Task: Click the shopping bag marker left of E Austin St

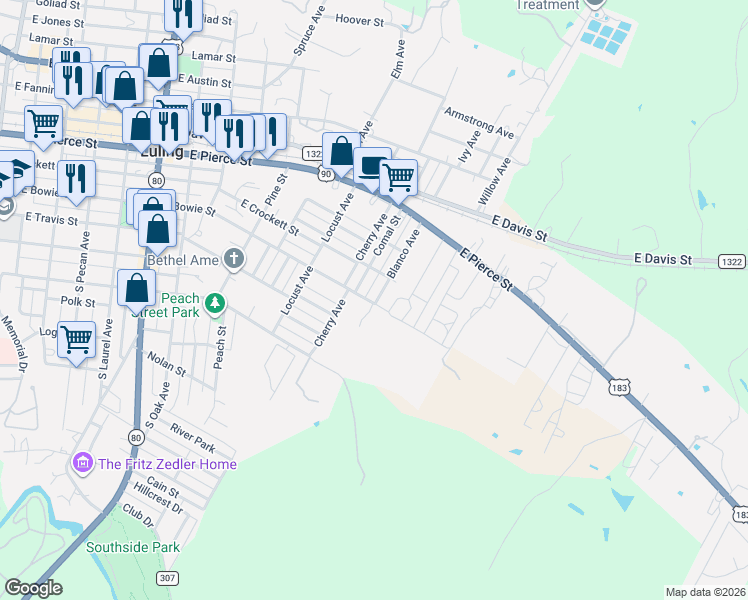Action: (x=125, y=86)
